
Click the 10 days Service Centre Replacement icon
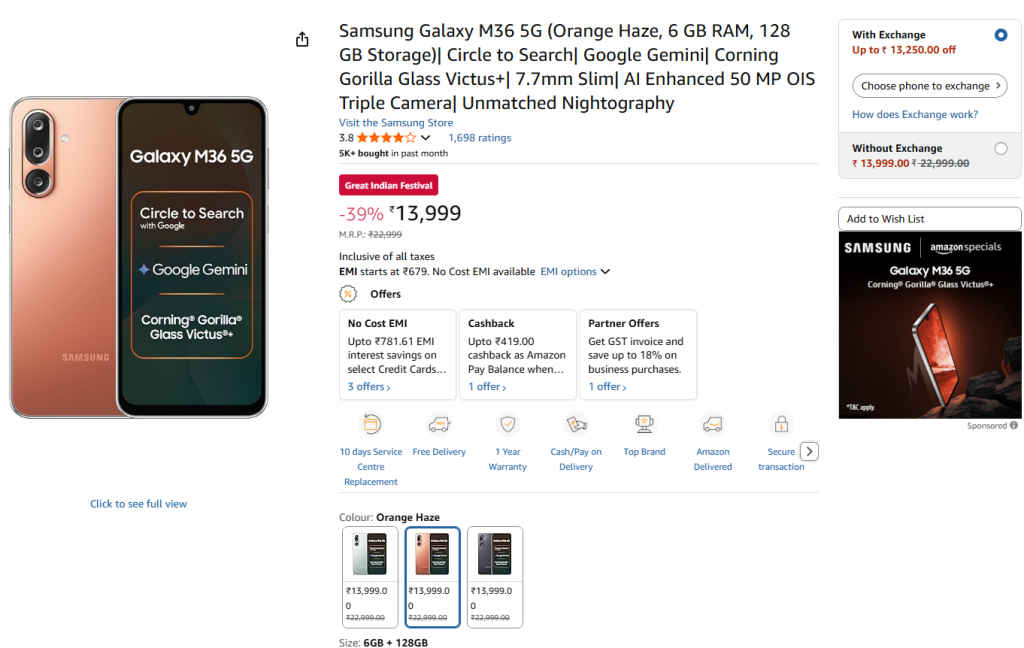[370, 425]
